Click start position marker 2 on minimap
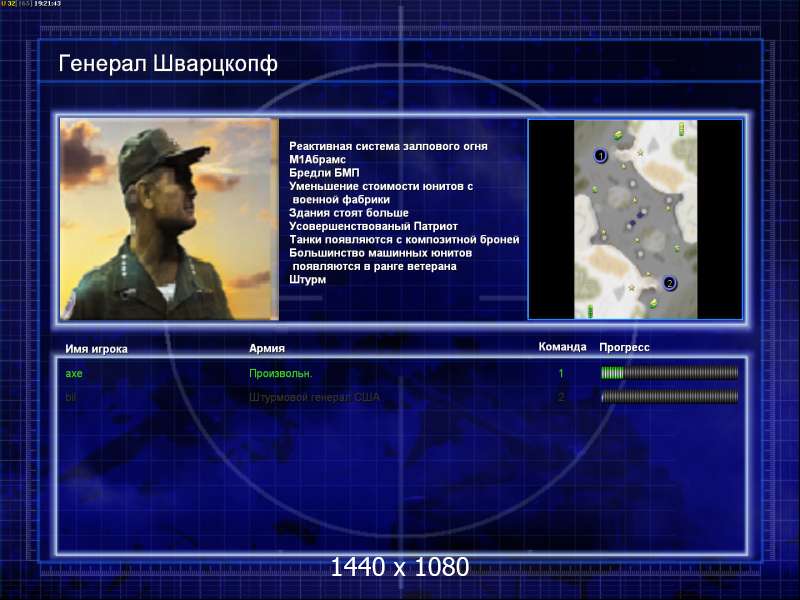The height and width of the screenshot is (600, 800). (670, 283)
